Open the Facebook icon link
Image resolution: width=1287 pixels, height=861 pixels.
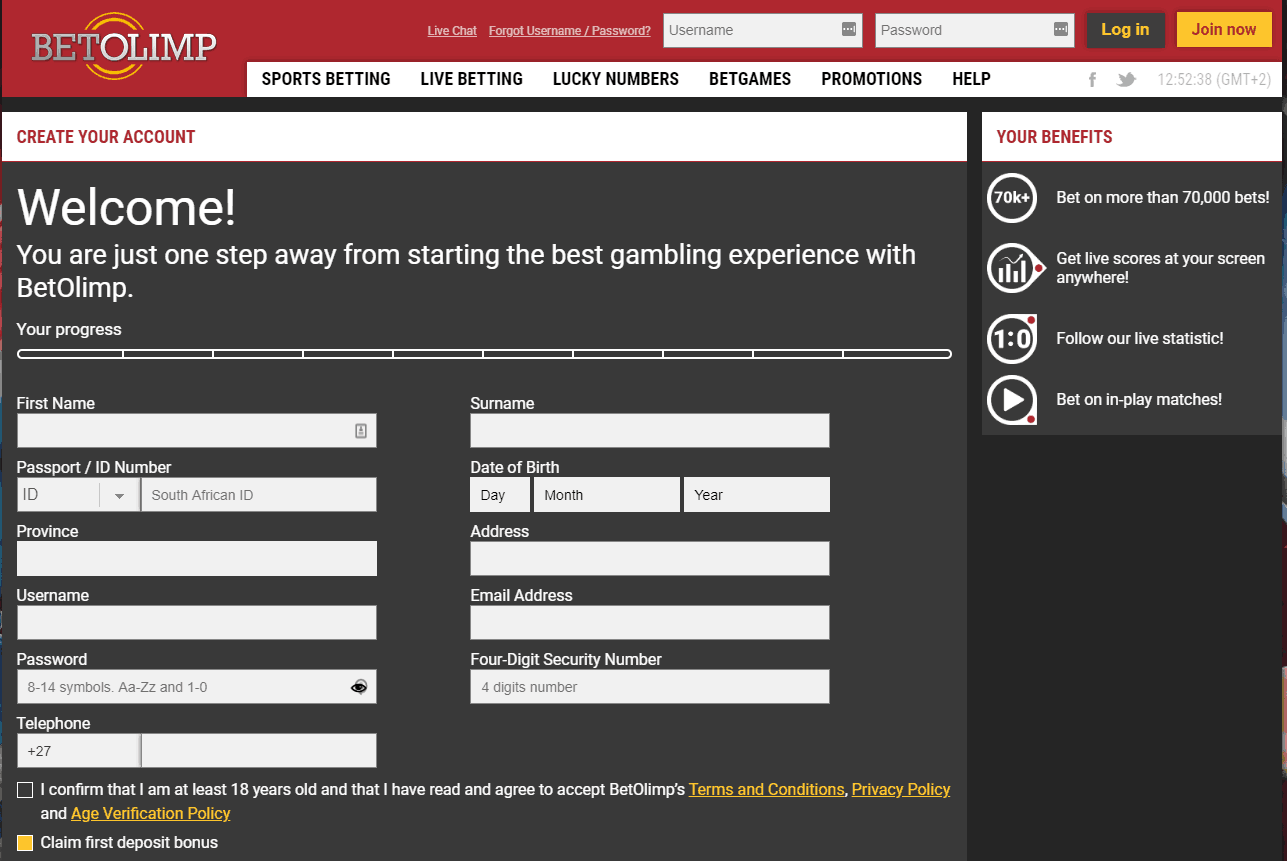pos(1093,80)
